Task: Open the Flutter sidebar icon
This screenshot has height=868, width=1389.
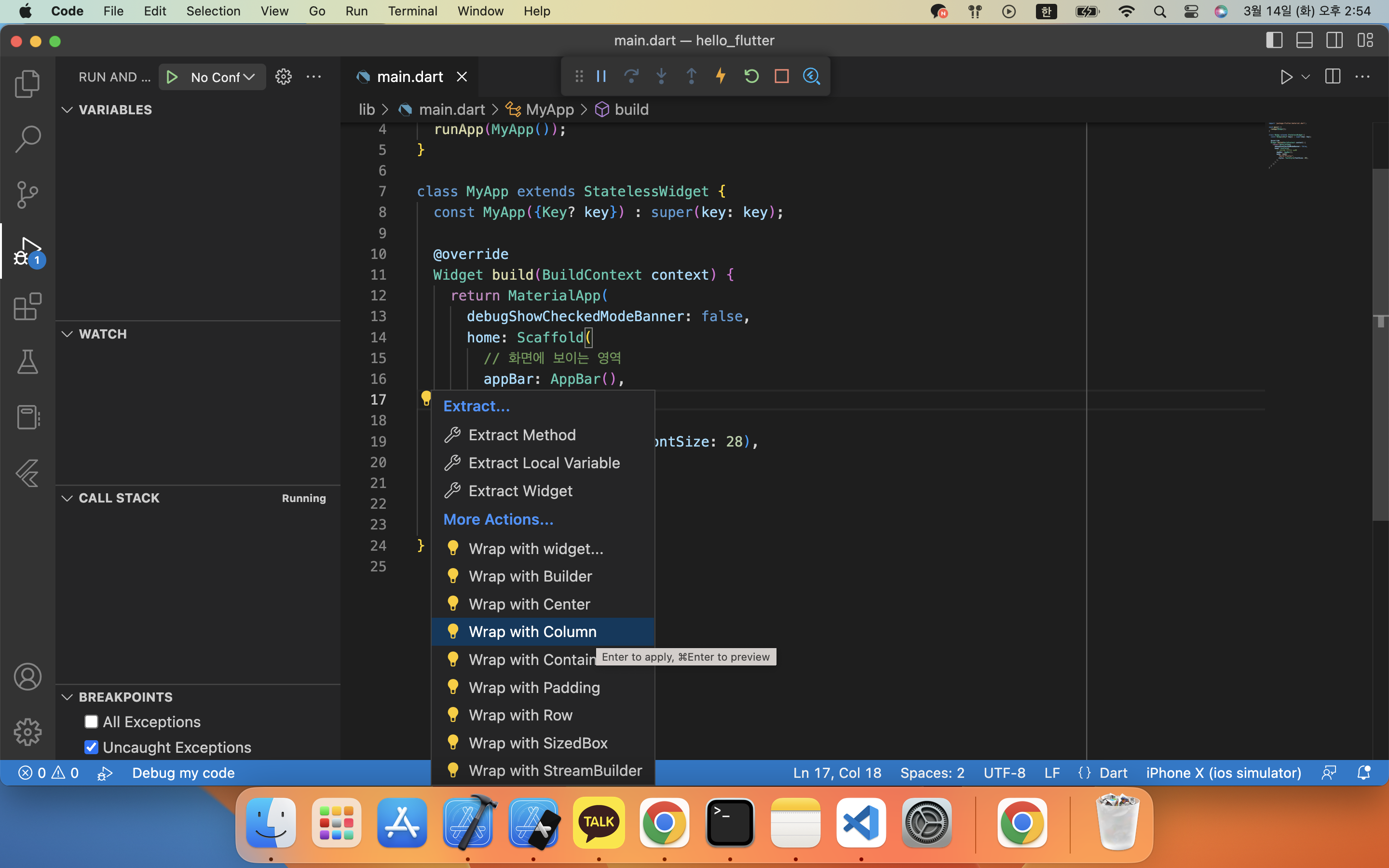Action: (27, 473)
